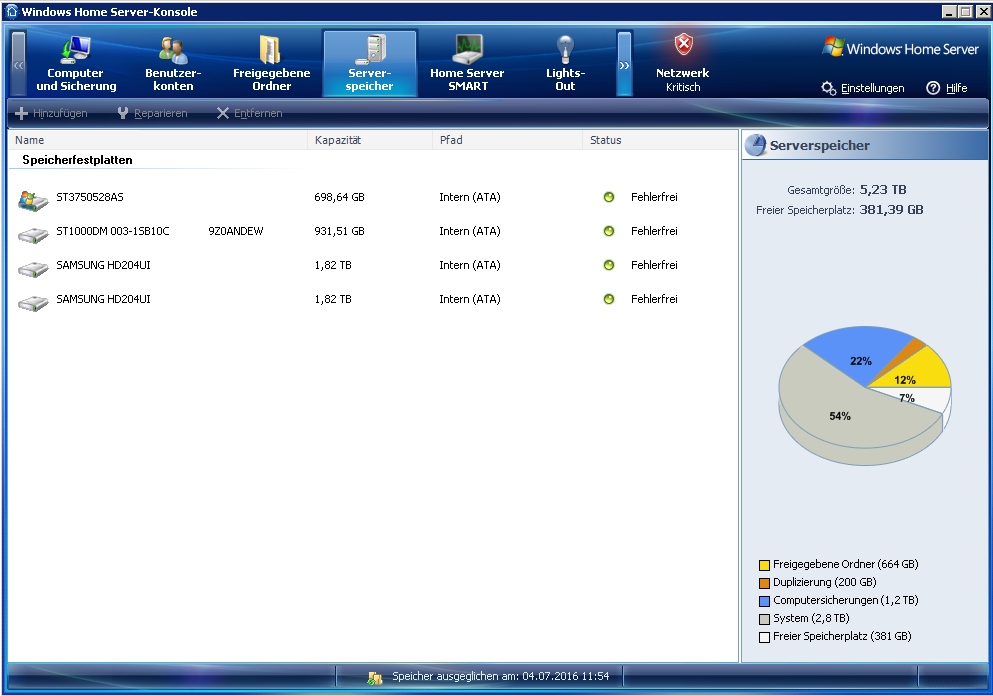Click free space value 381,39 GB
Screen dimensions: 993x696
pyautogui.click(x=891, y=210)
